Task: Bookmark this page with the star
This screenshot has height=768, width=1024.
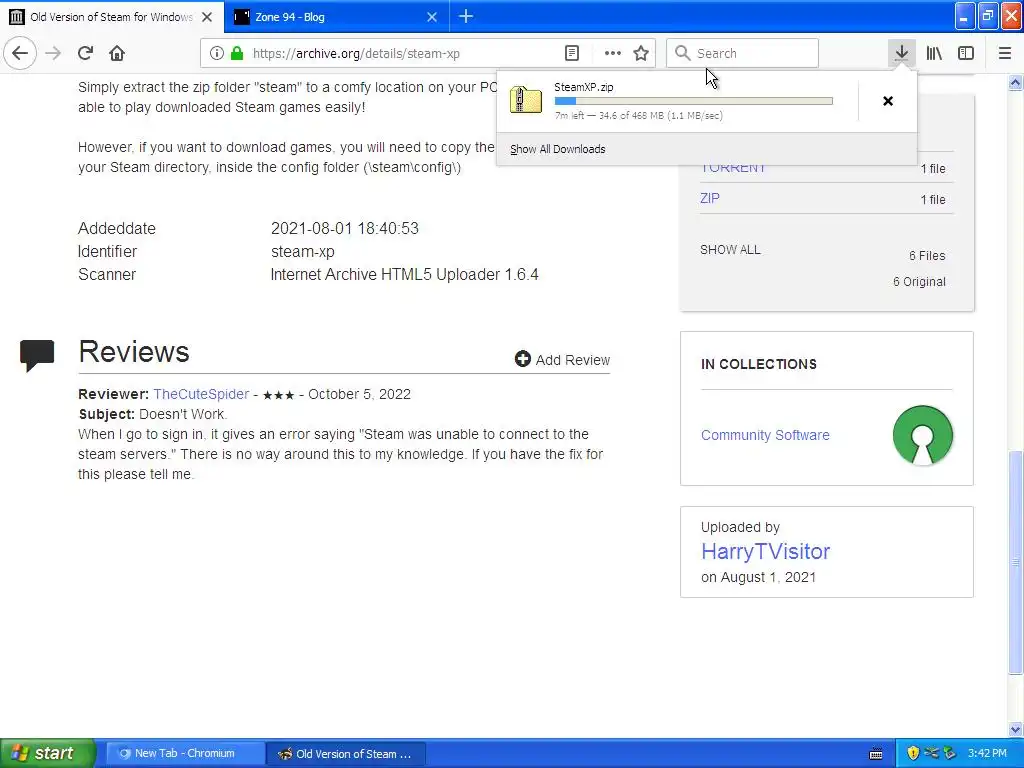Action: coord(641,54)
